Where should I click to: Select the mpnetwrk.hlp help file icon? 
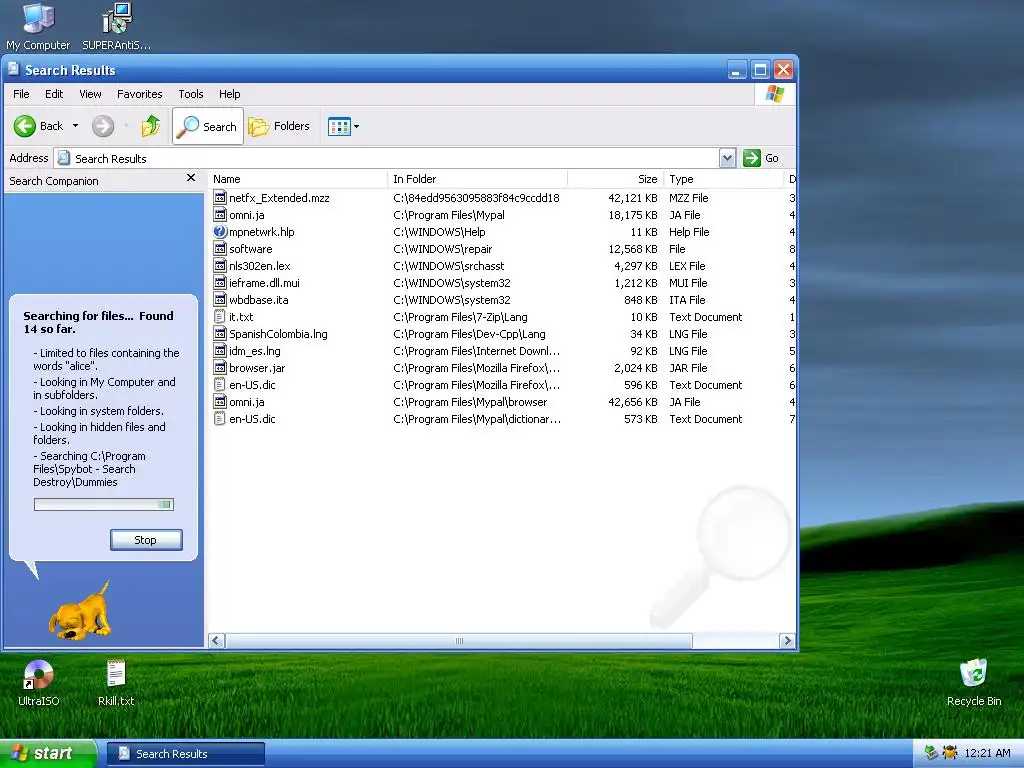click(220, 232)
